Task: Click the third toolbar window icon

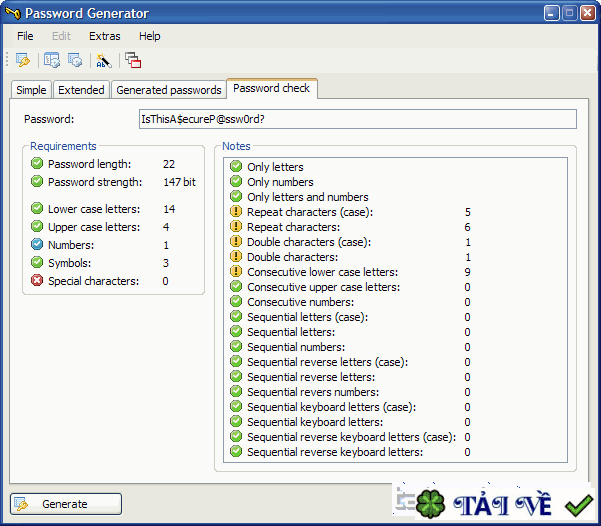Action: click(75, 60)
